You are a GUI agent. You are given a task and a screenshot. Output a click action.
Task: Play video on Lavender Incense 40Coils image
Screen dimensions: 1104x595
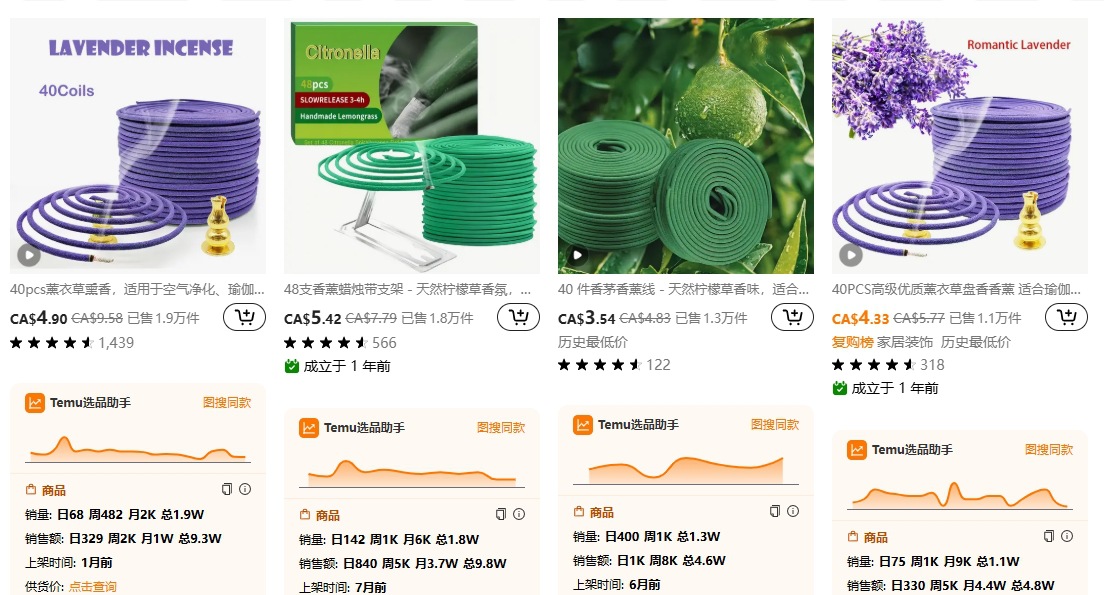click(28, 255)
